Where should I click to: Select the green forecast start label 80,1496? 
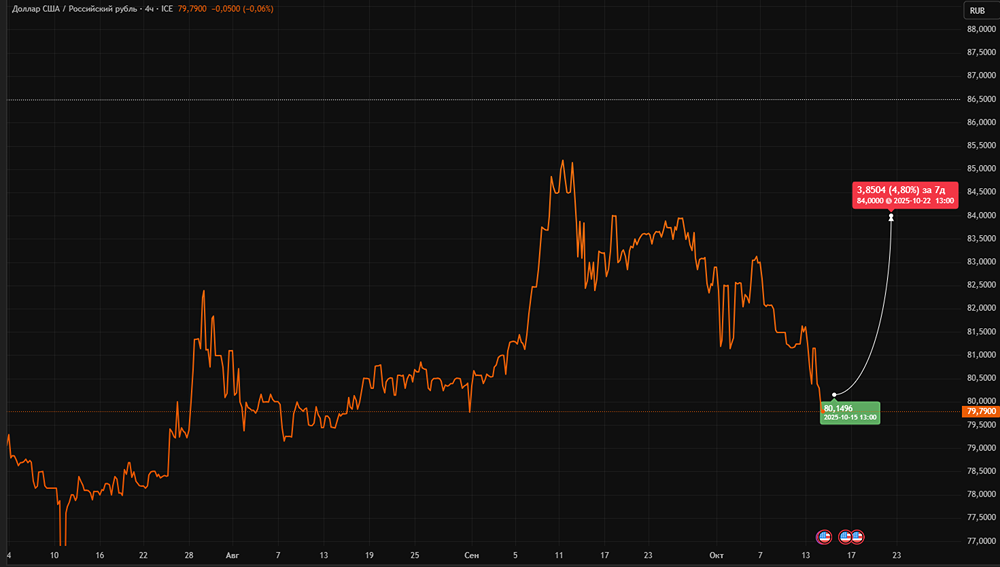point(850,413)
